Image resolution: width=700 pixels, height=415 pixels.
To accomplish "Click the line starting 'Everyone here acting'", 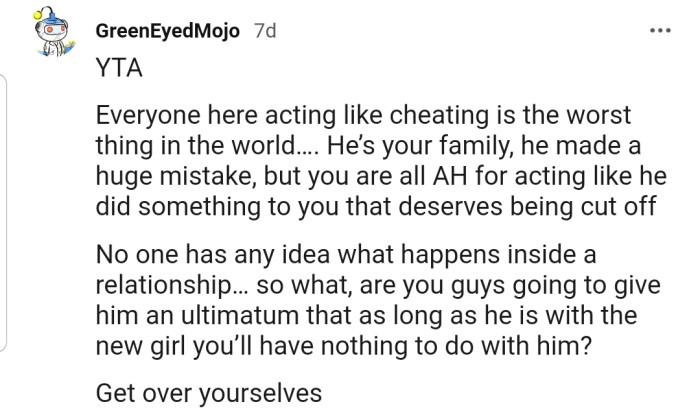I will point(363,115).
